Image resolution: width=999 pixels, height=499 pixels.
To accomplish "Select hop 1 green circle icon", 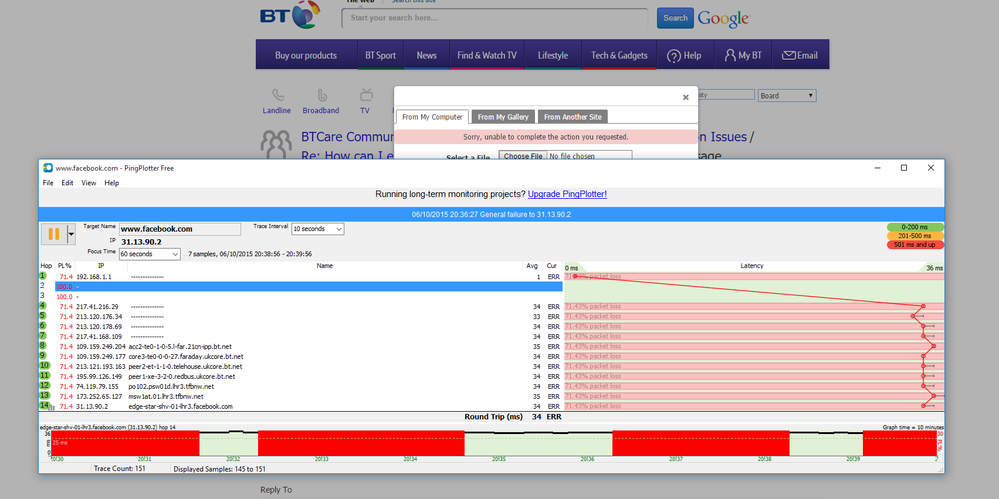I will point(43,276).
